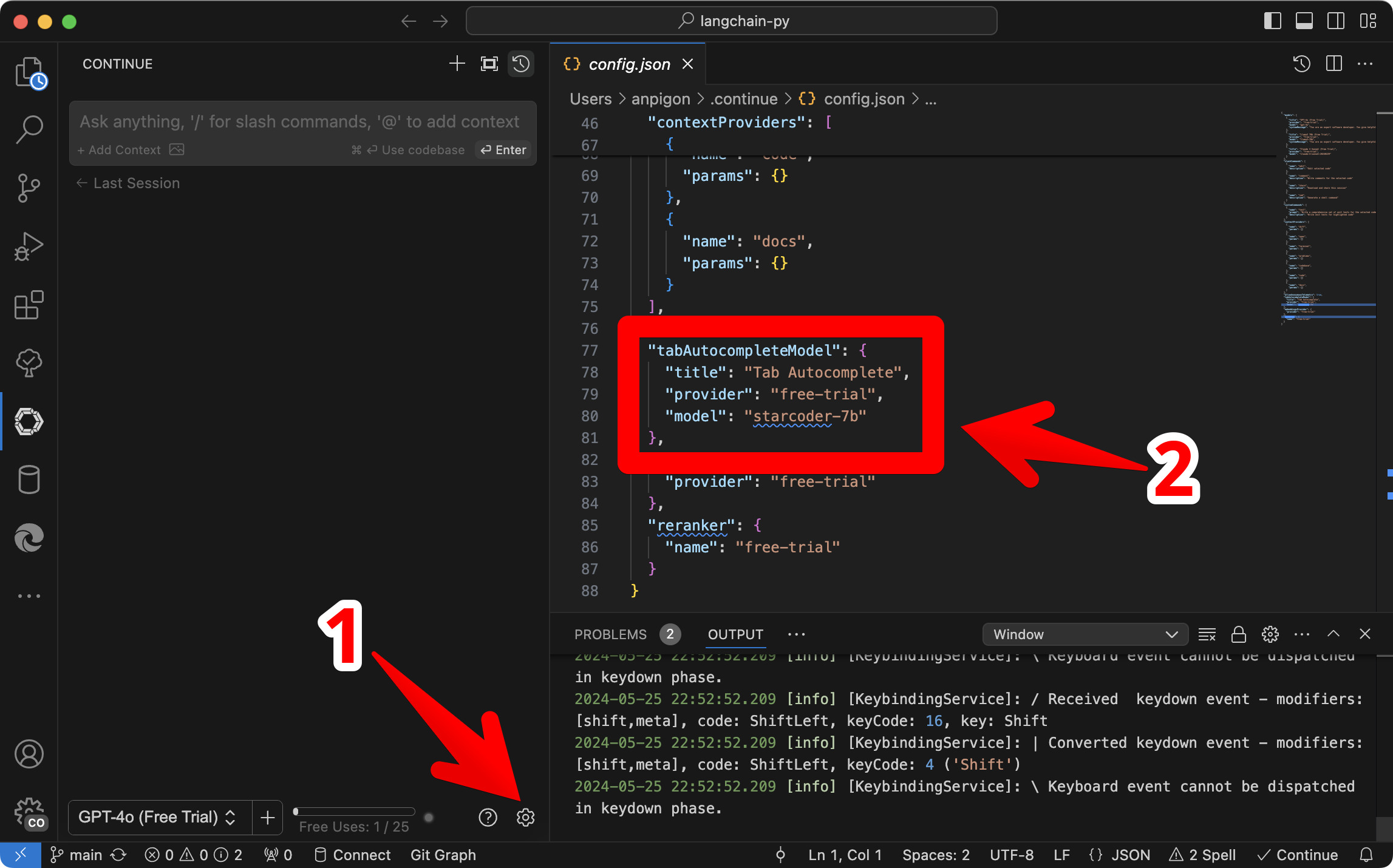The width and height of the screenshot is (1393, 868).
Task: Toggle output scroll lock icon
Action: click(1238, 634)
